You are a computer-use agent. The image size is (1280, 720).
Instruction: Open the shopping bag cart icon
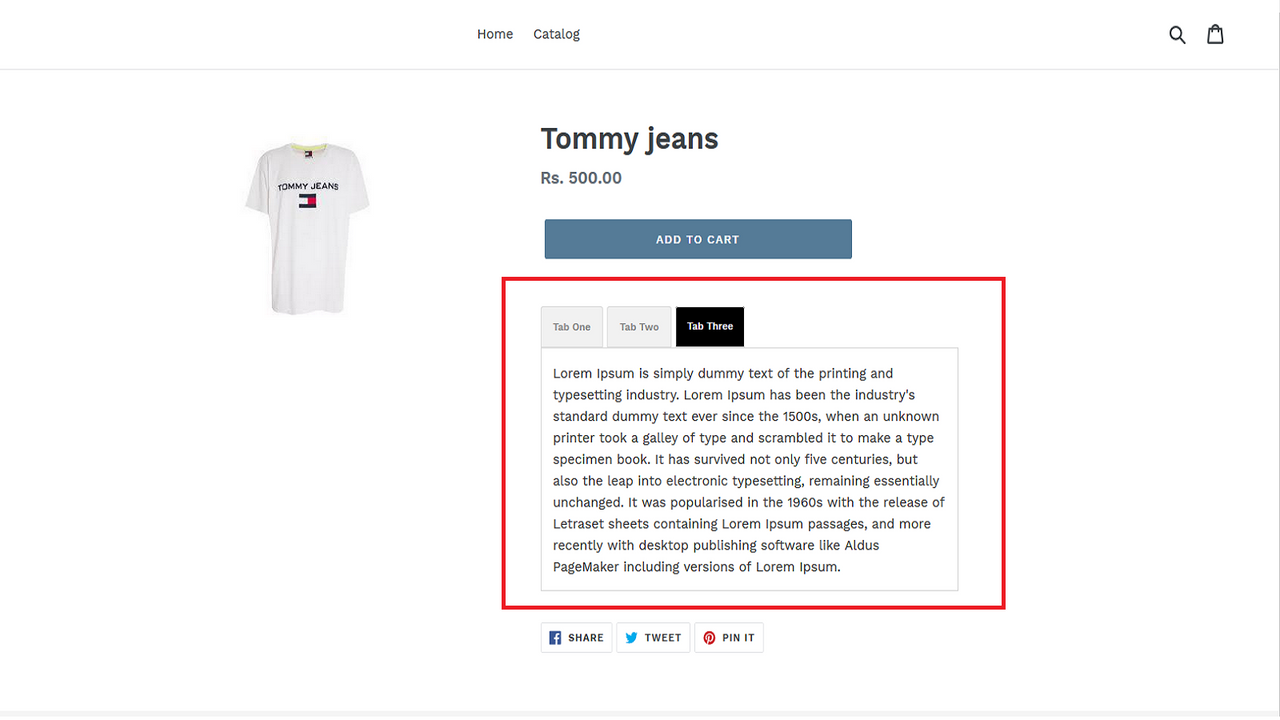(x=1215, y=33)
